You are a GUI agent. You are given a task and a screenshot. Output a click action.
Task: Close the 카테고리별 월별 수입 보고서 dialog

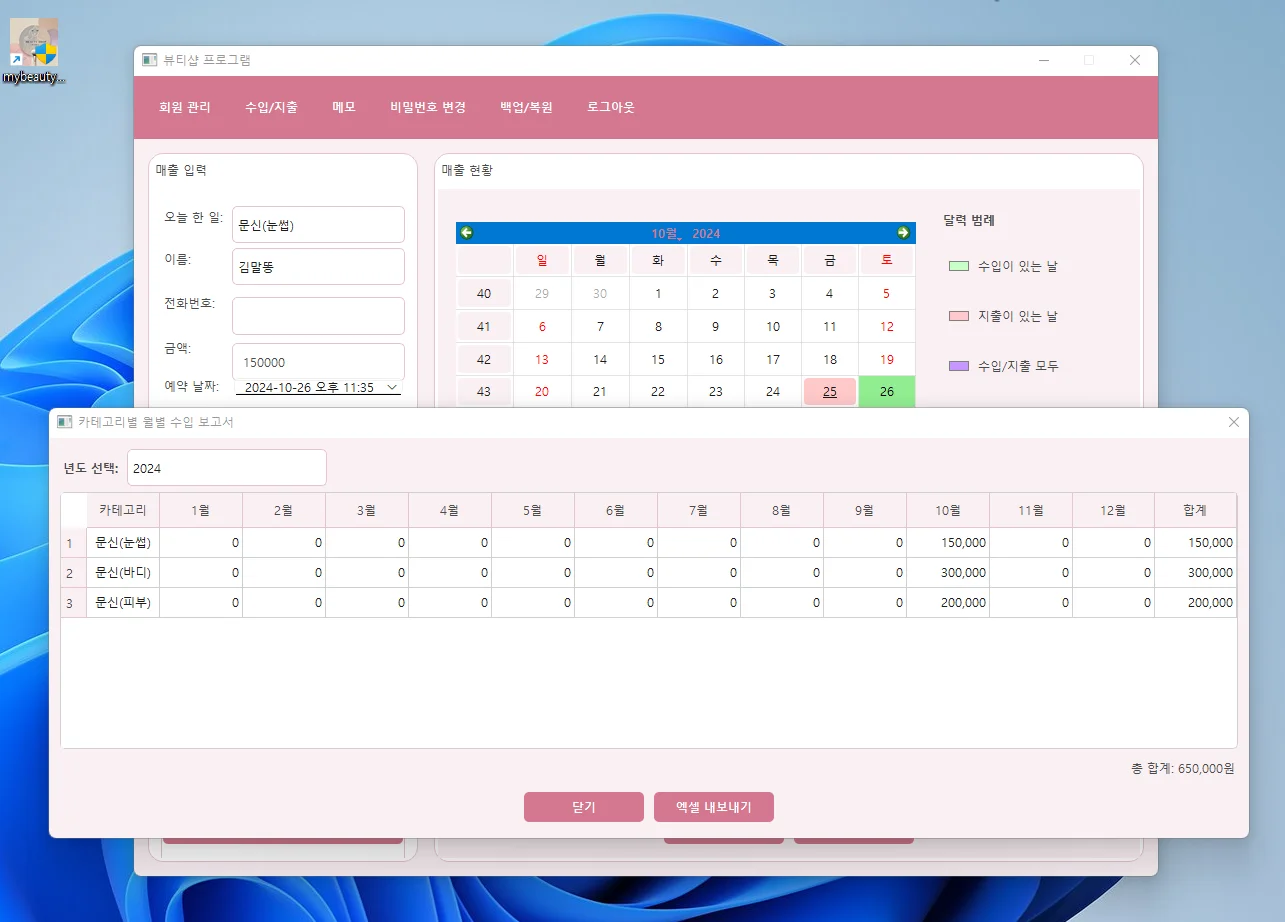click(1233, 422)
